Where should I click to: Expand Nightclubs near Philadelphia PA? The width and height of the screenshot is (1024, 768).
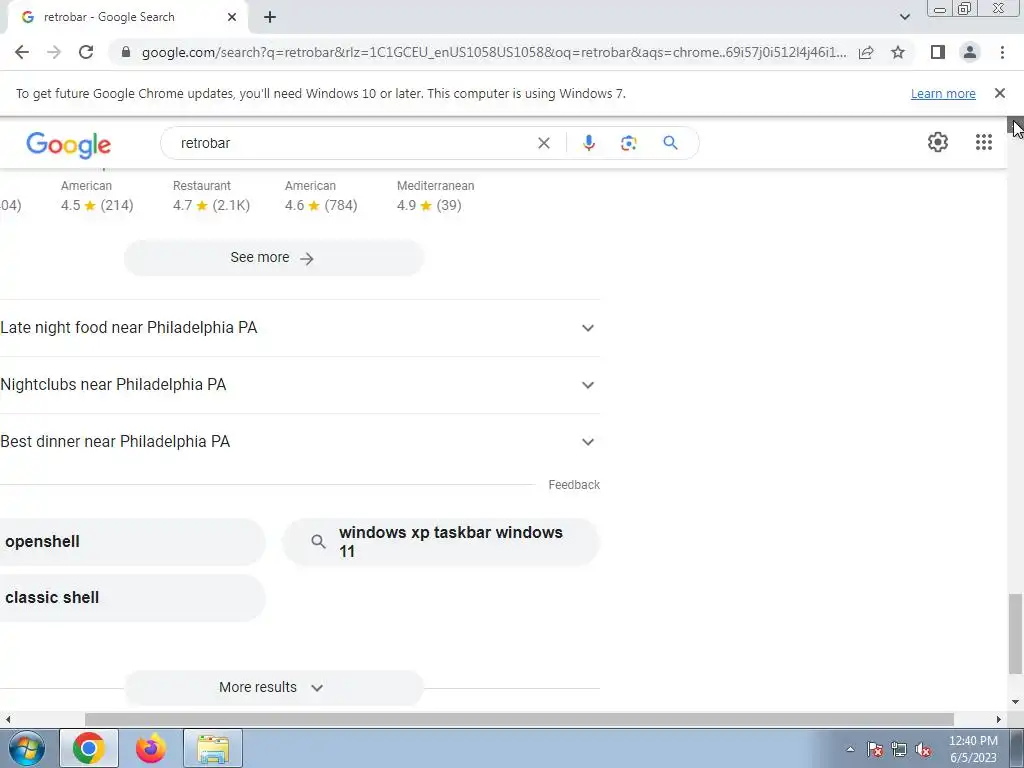click(x=300, y=385)
